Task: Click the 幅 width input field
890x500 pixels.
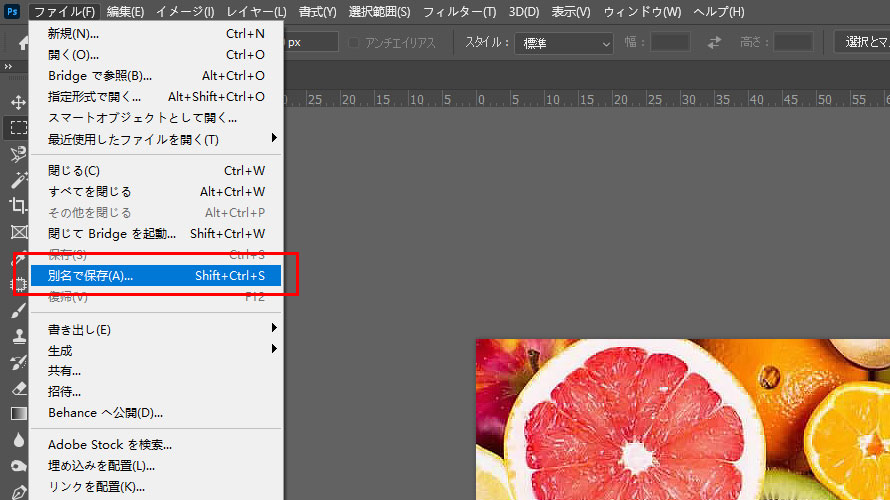Action: coord(670,42)
